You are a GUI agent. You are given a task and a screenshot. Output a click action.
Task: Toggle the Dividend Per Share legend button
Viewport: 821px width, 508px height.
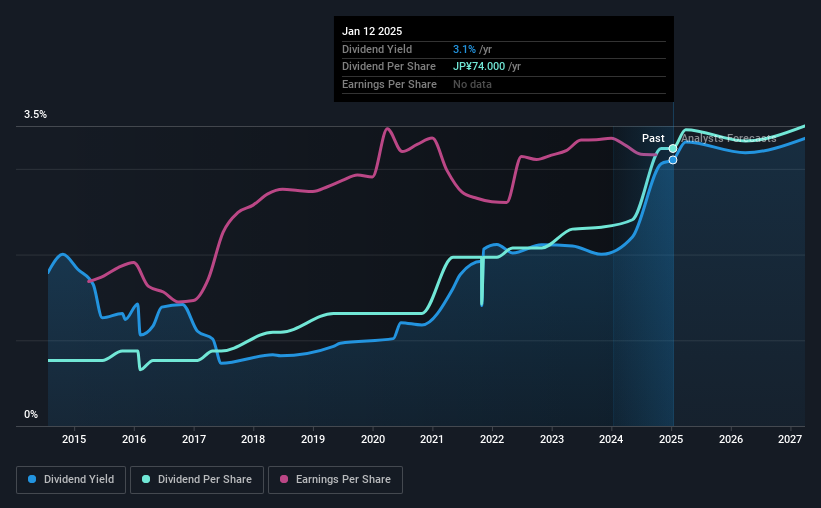pyautogui.click(x=197, y=480)
